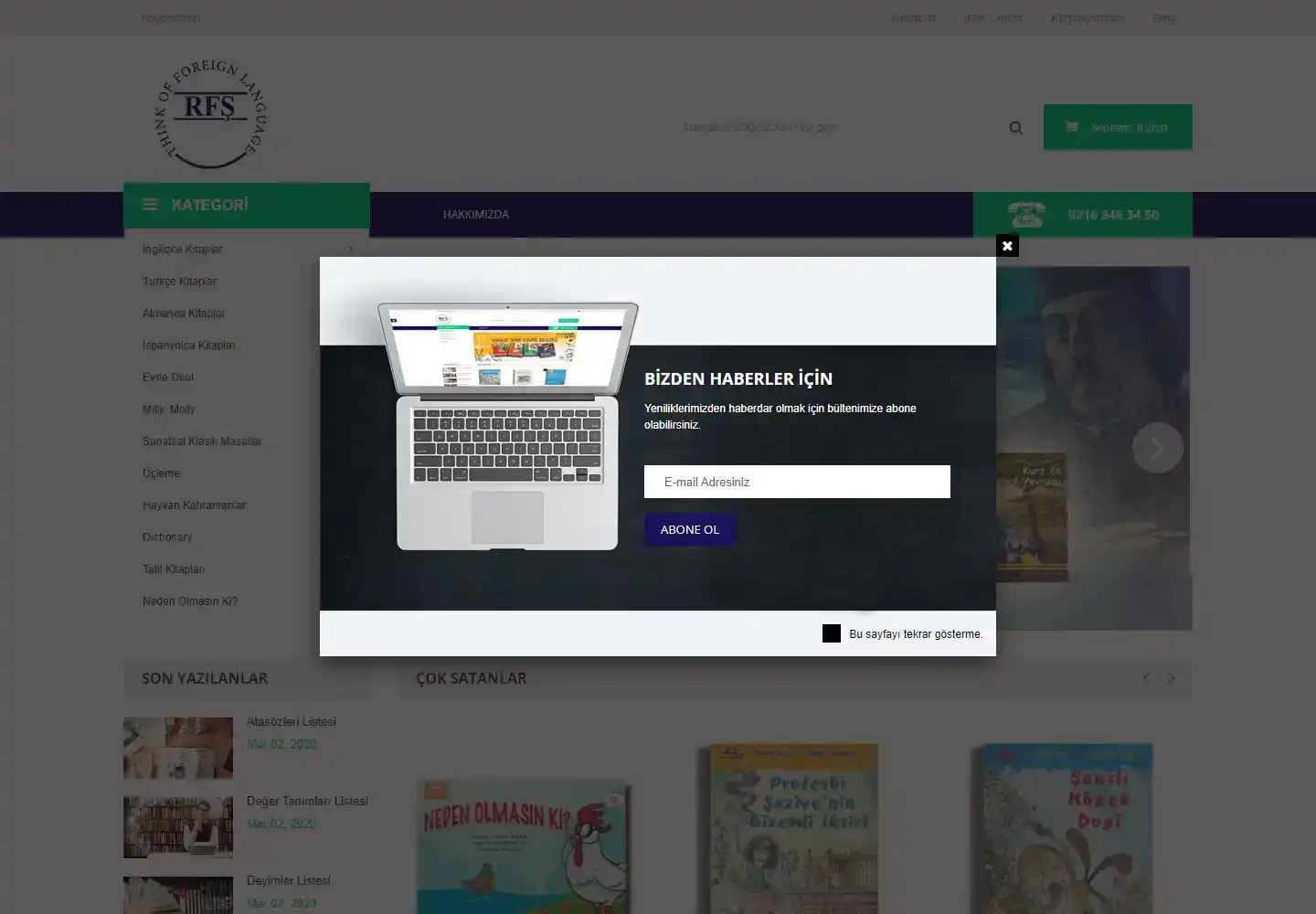This screenshot has width=1316, height=914.
Task: Open HAKKIMIZDA in the navigation bar
Action: point(476,215)
